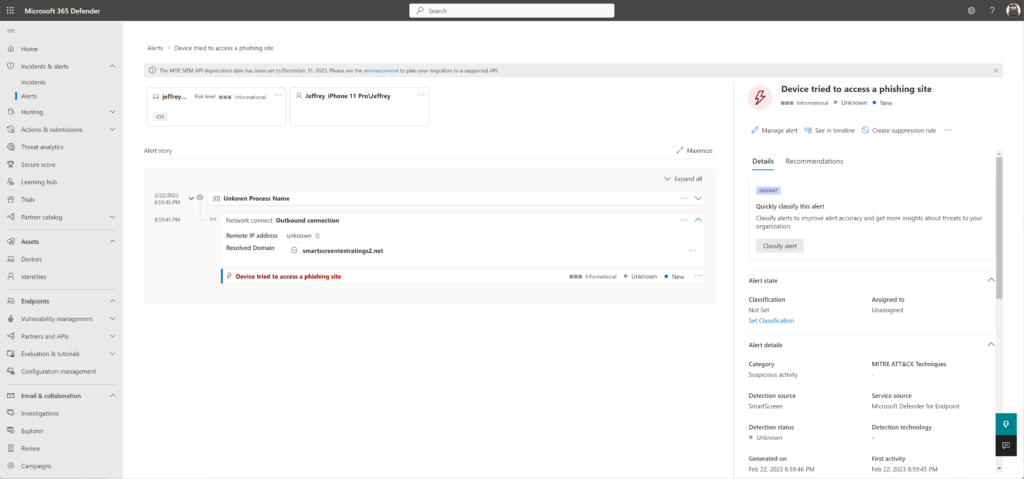1024x479 pixels.
Task: Click the Review icon in sidebar
Action: pos(10,448)
